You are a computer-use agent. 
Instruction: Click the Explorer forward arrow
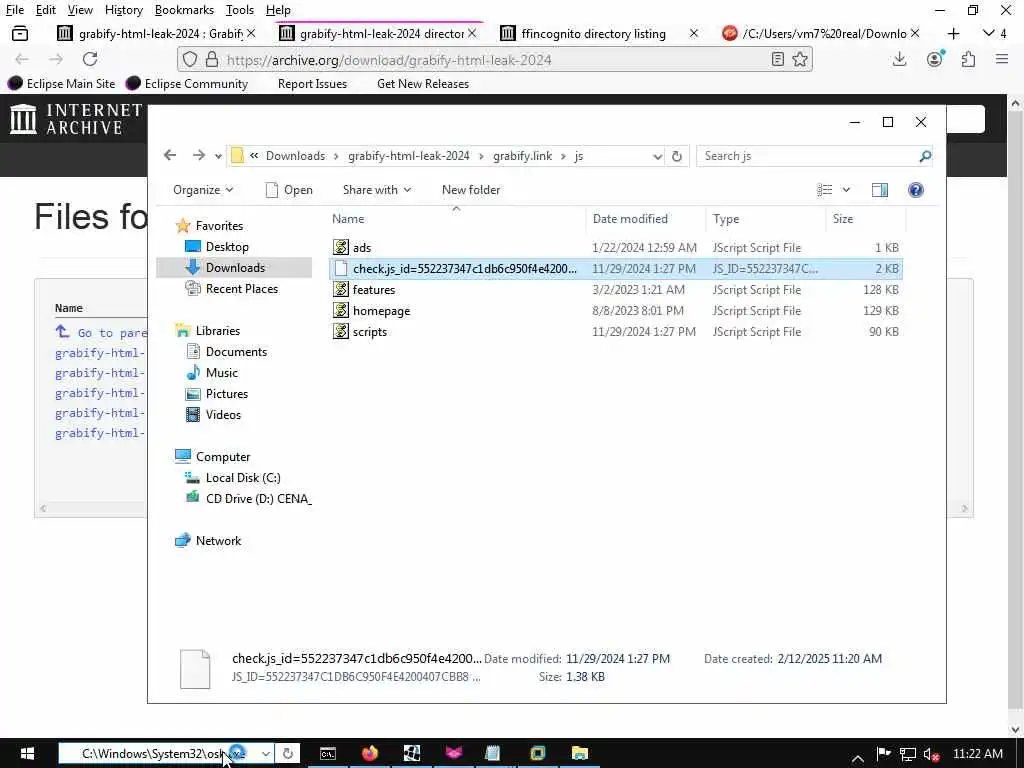[199, 155]
